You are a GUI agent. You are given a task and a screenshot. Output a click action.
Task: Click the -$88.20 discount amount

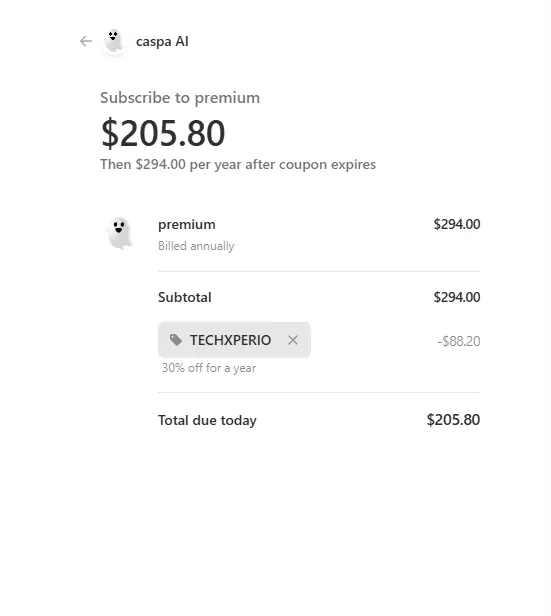tap(459, 341)
